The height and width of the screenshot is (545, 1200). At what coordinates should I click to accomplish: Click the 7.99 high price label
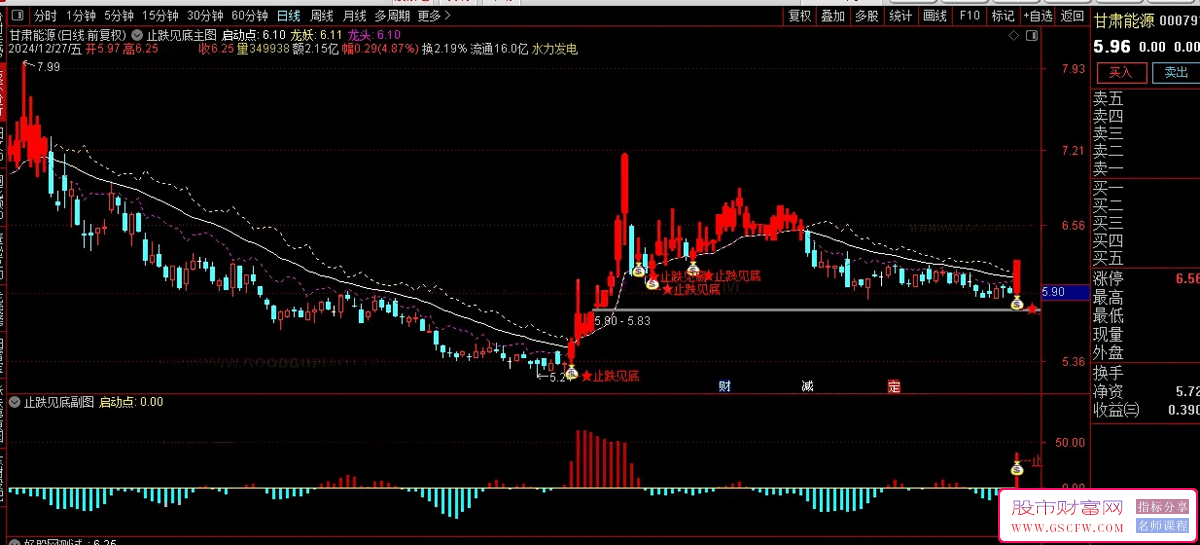point(46,66)
